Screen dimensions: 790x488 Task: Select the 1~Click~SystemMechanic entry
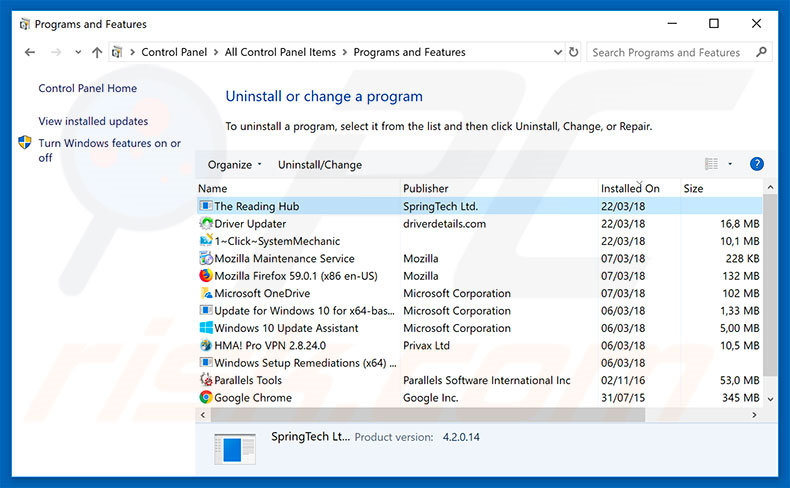coord(277,241)
